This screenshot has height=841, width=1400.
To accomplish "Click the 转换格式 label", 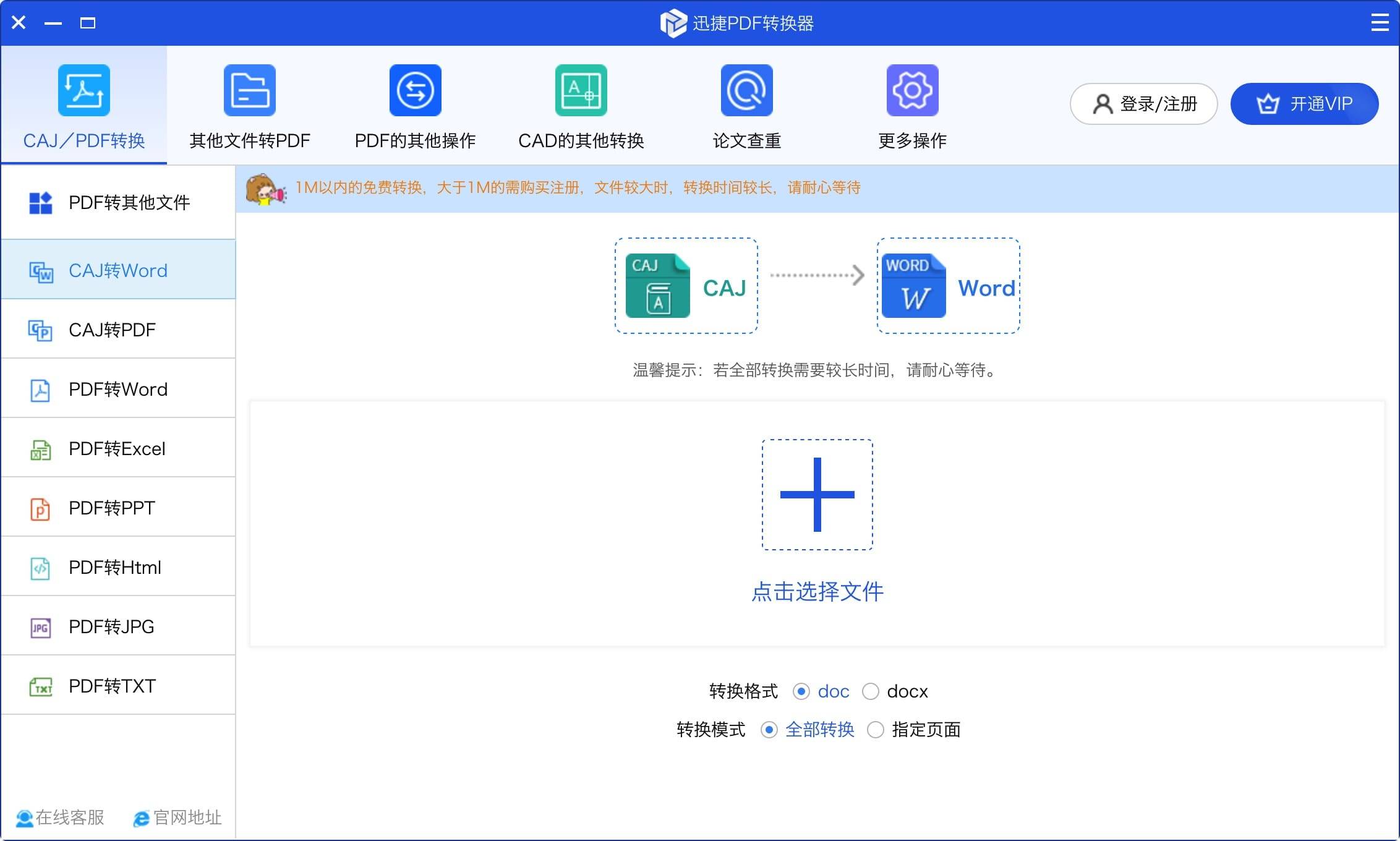I will point(743,691).
